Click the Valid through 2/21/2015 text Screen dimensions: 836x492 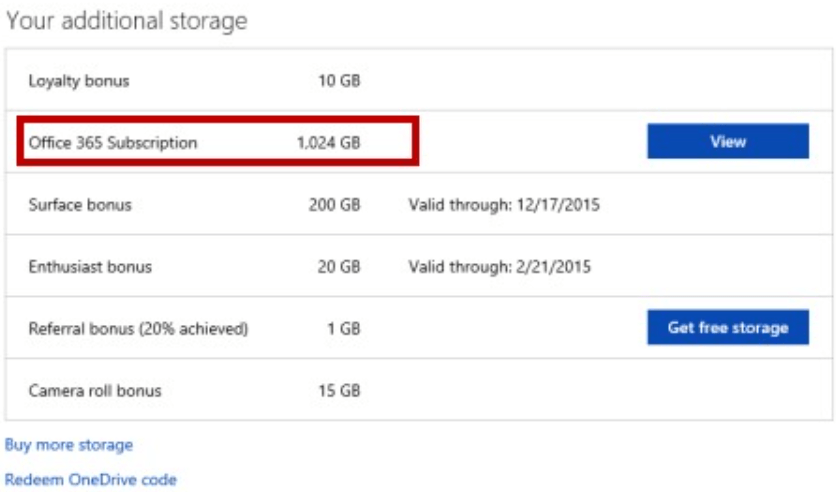(500, 267)
